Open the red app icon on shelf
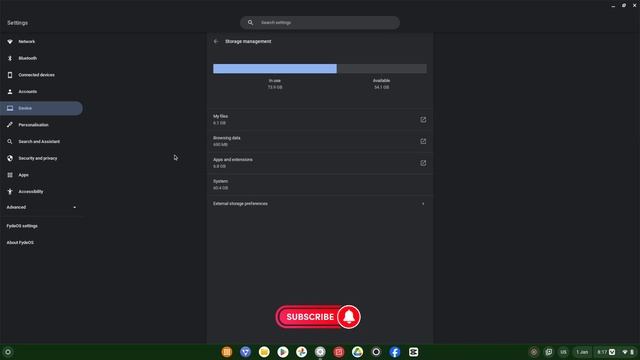 (x=339, y=352)
